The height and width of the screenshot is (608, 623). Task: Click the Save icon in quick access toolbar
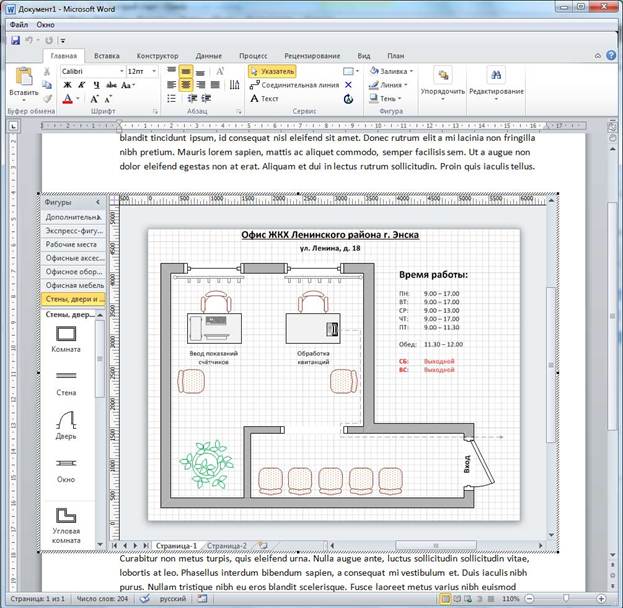click(x=15, y=40)
